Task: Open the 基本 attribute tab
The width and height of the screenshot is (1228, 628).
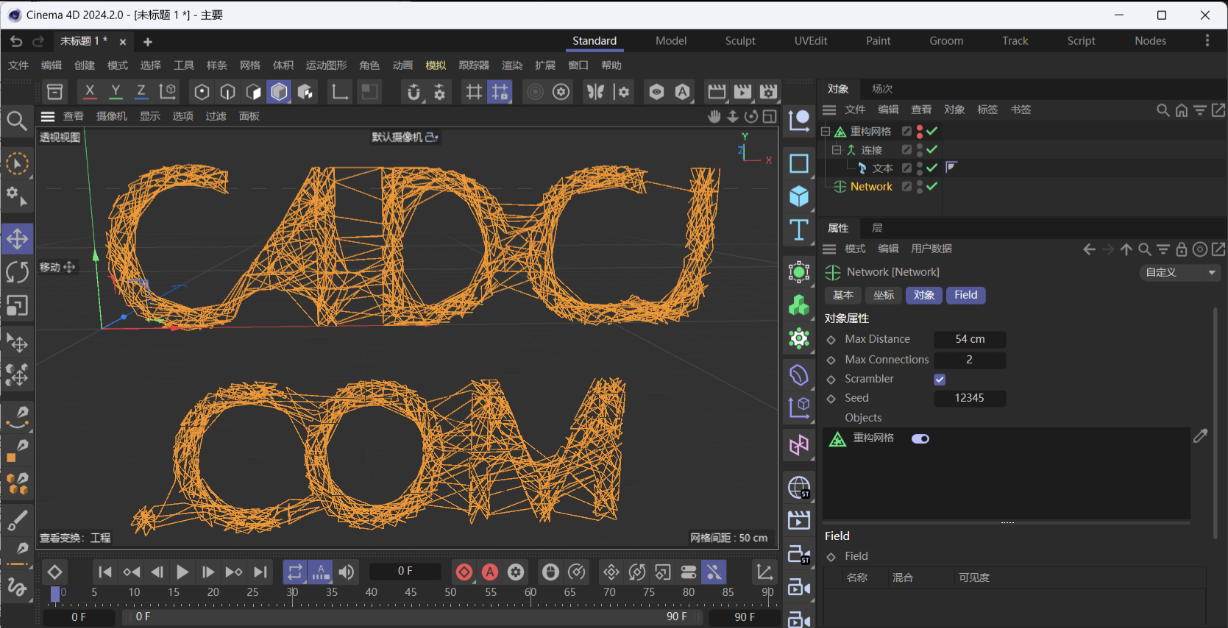Action: coord(843,295)
